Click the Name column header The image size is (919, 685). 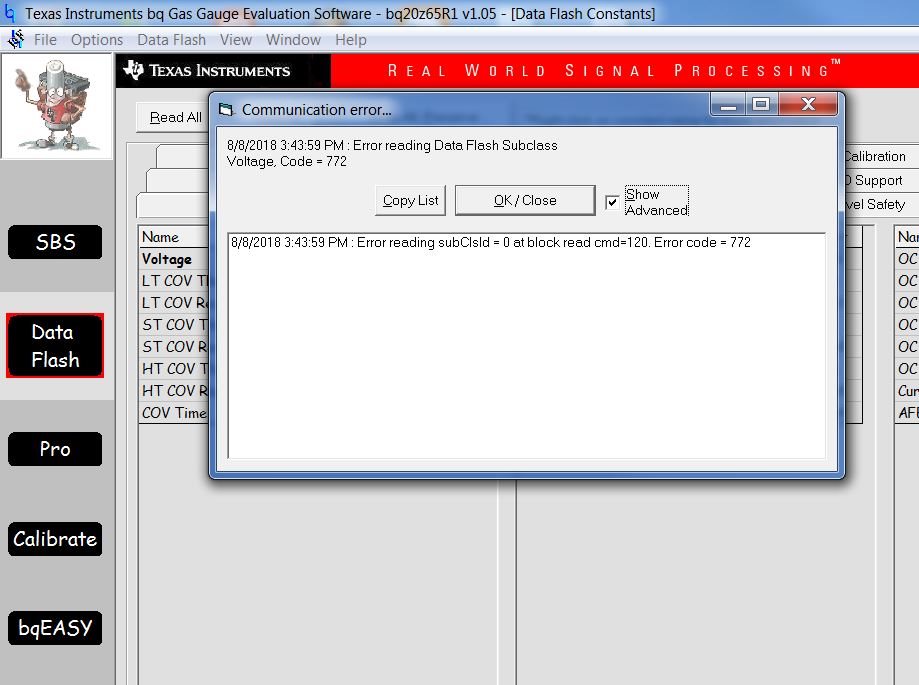point(175,237)
